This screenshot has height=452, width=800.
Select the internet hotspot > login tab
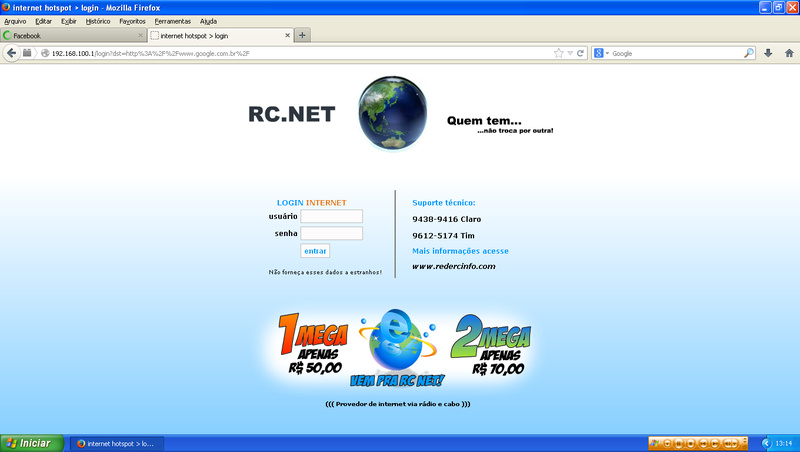pyautogui.click(x=220, y=35)
